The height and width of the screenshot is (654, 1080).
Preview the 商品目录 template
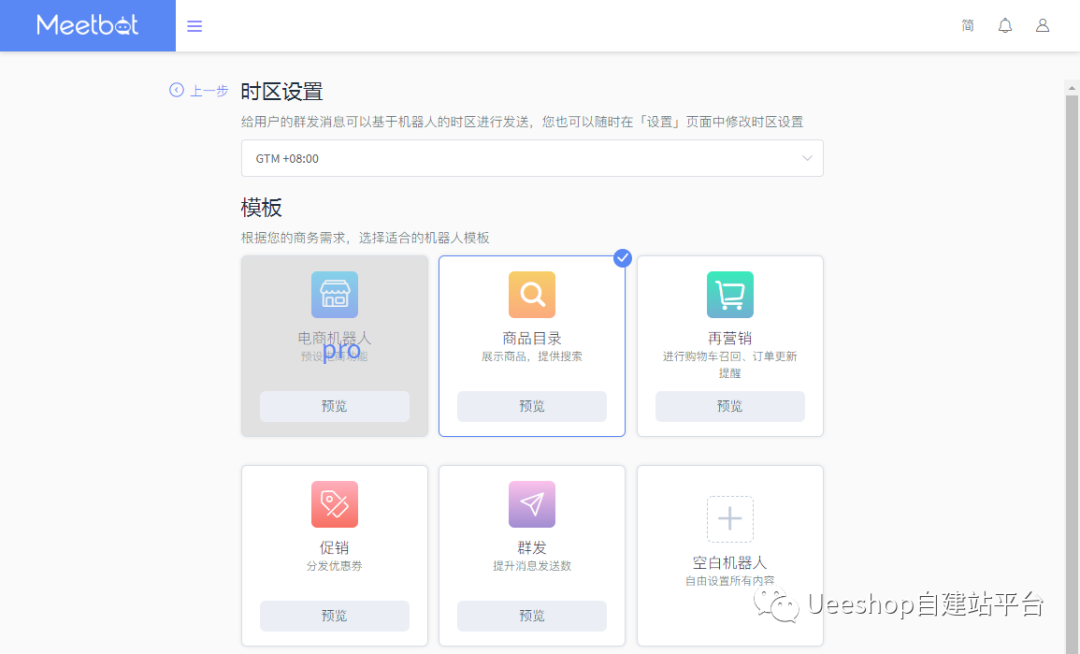coord(532,406)
